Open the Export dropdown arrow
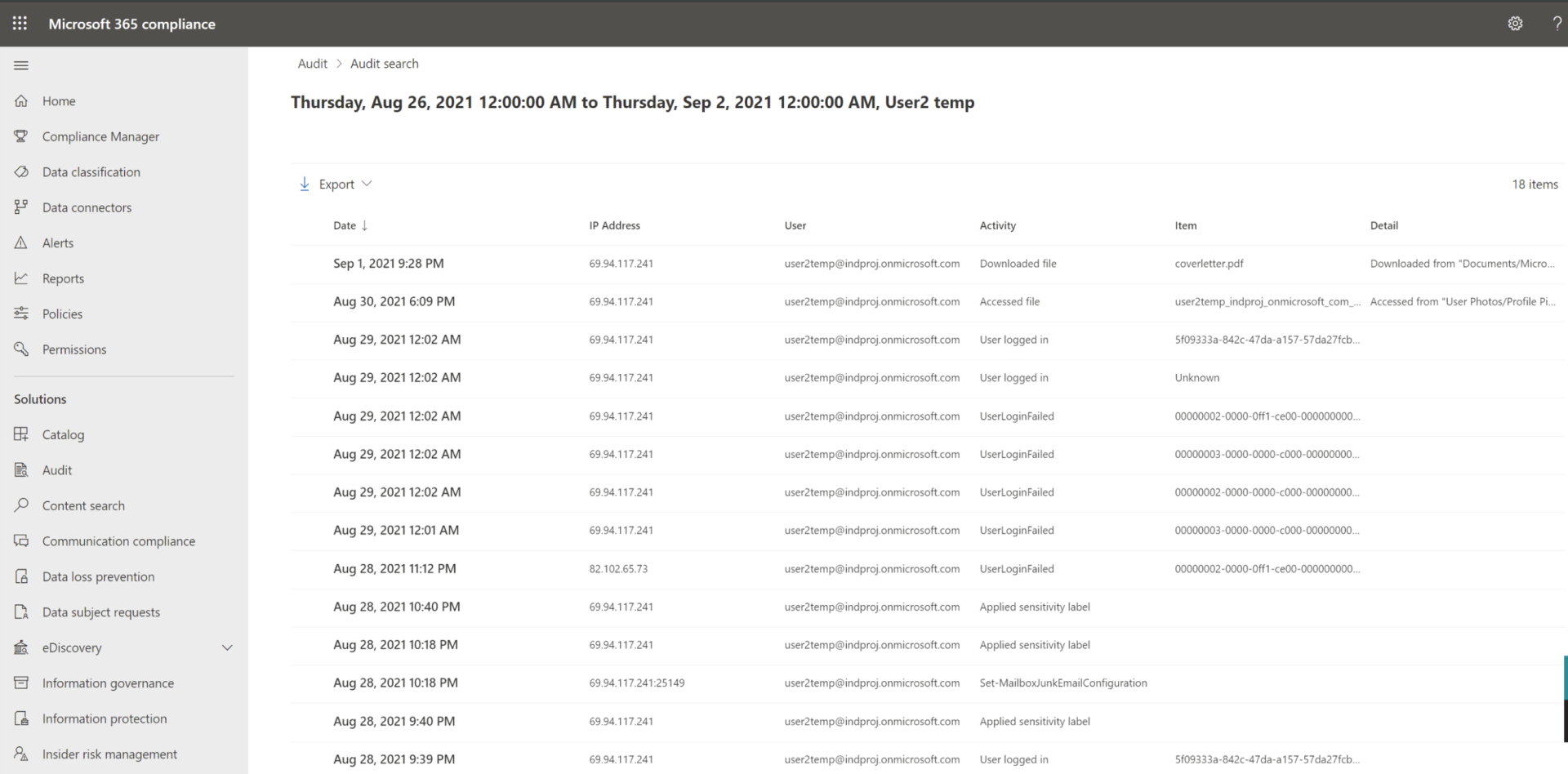 pos(367,184)
